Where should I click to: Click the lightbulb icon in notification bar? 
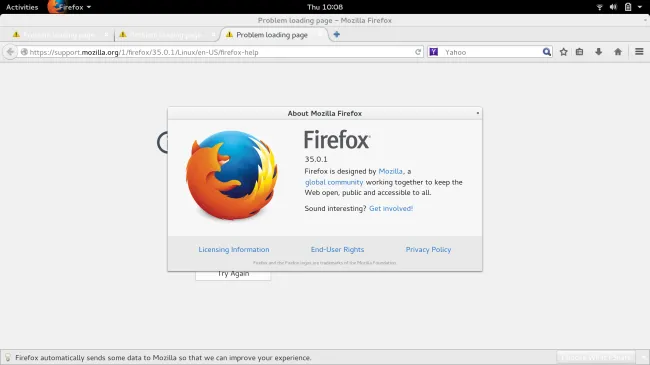[x=7, y=358]
